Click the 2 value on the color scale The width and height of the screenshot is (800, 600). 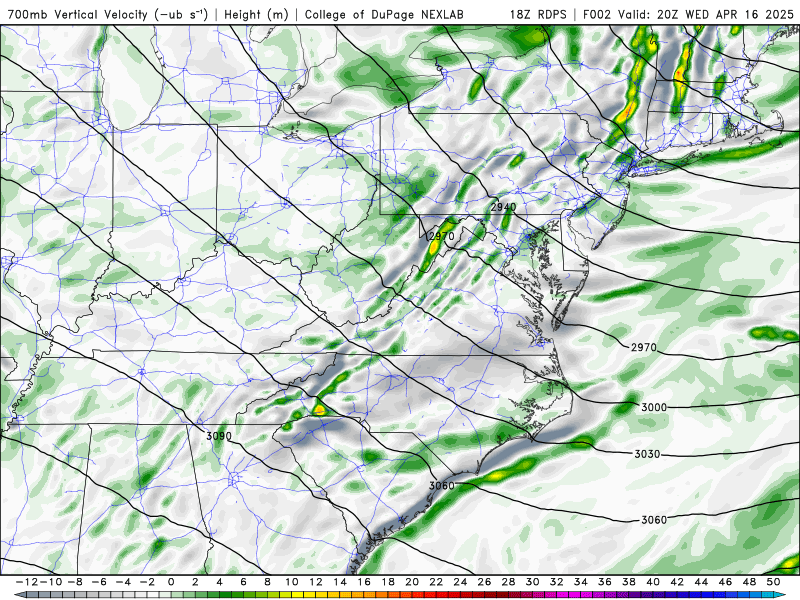pyautogui.click(x=195, y=582)
